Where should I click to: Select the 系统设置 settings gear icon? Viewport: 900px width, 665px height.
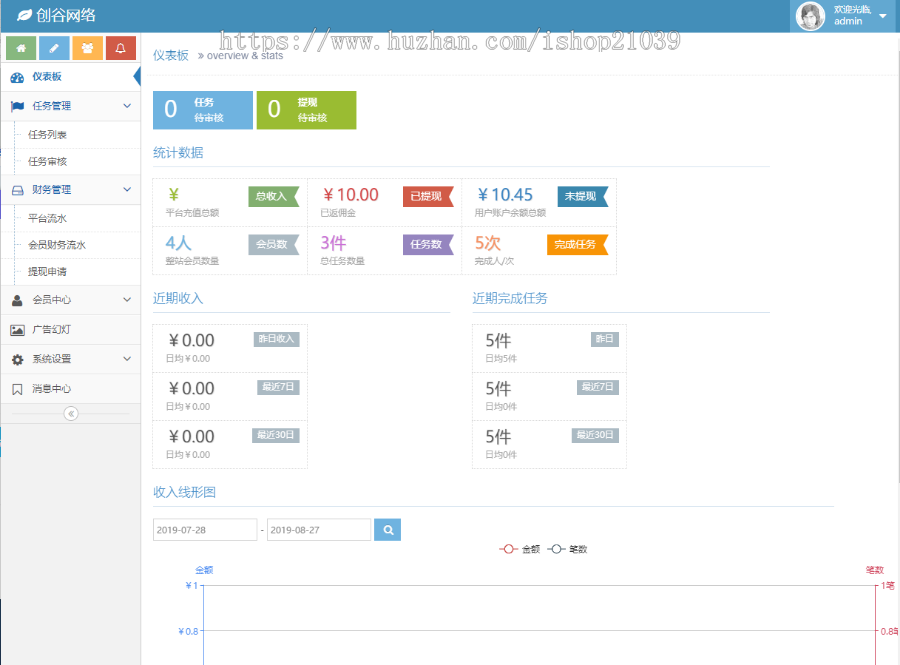point(16,359)
